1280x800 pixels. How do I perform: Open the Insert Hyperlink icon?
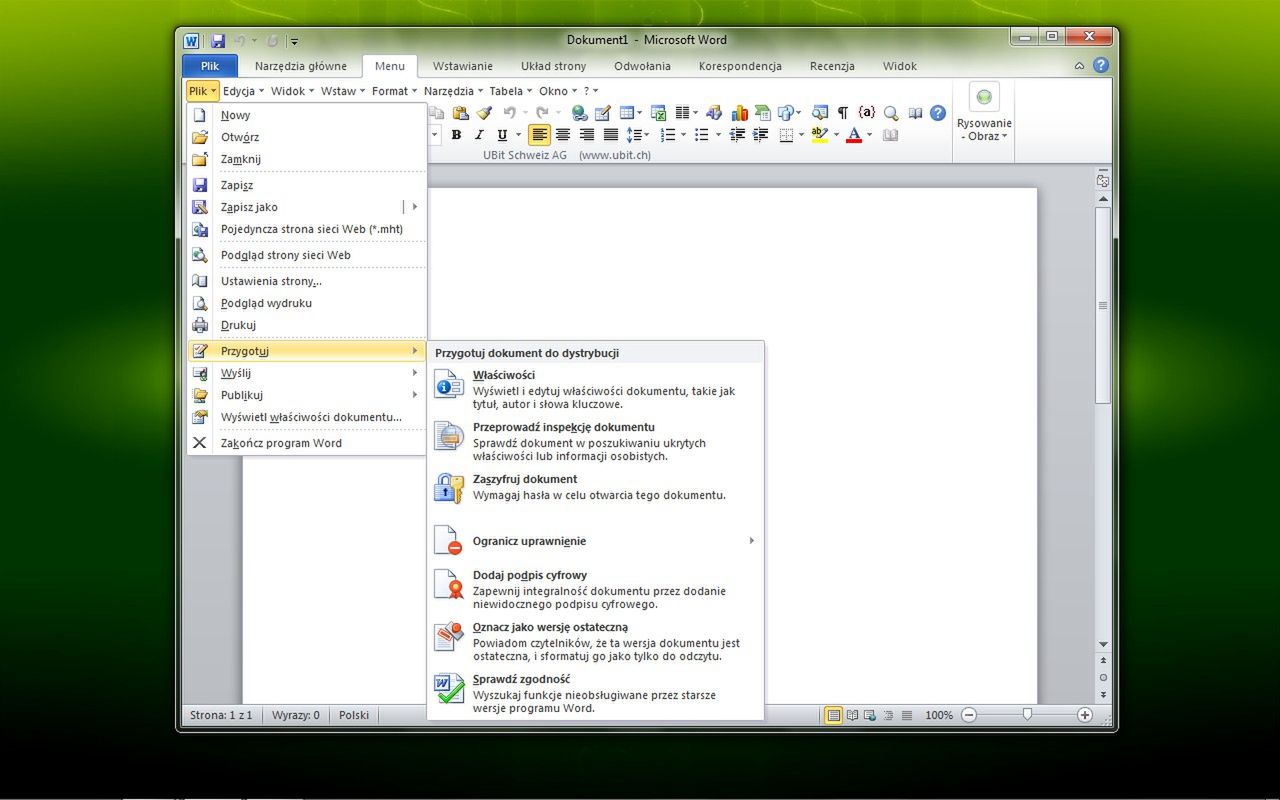(578, 112)
